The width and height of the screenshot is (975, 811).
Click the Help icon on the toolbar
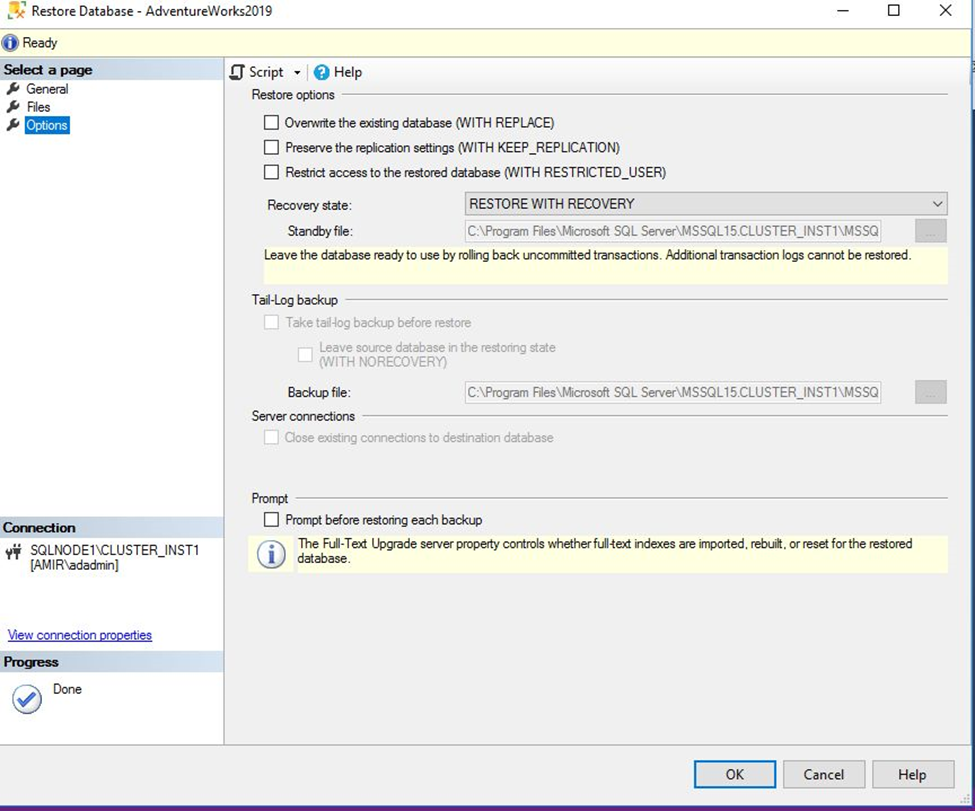tap(320, 72)
